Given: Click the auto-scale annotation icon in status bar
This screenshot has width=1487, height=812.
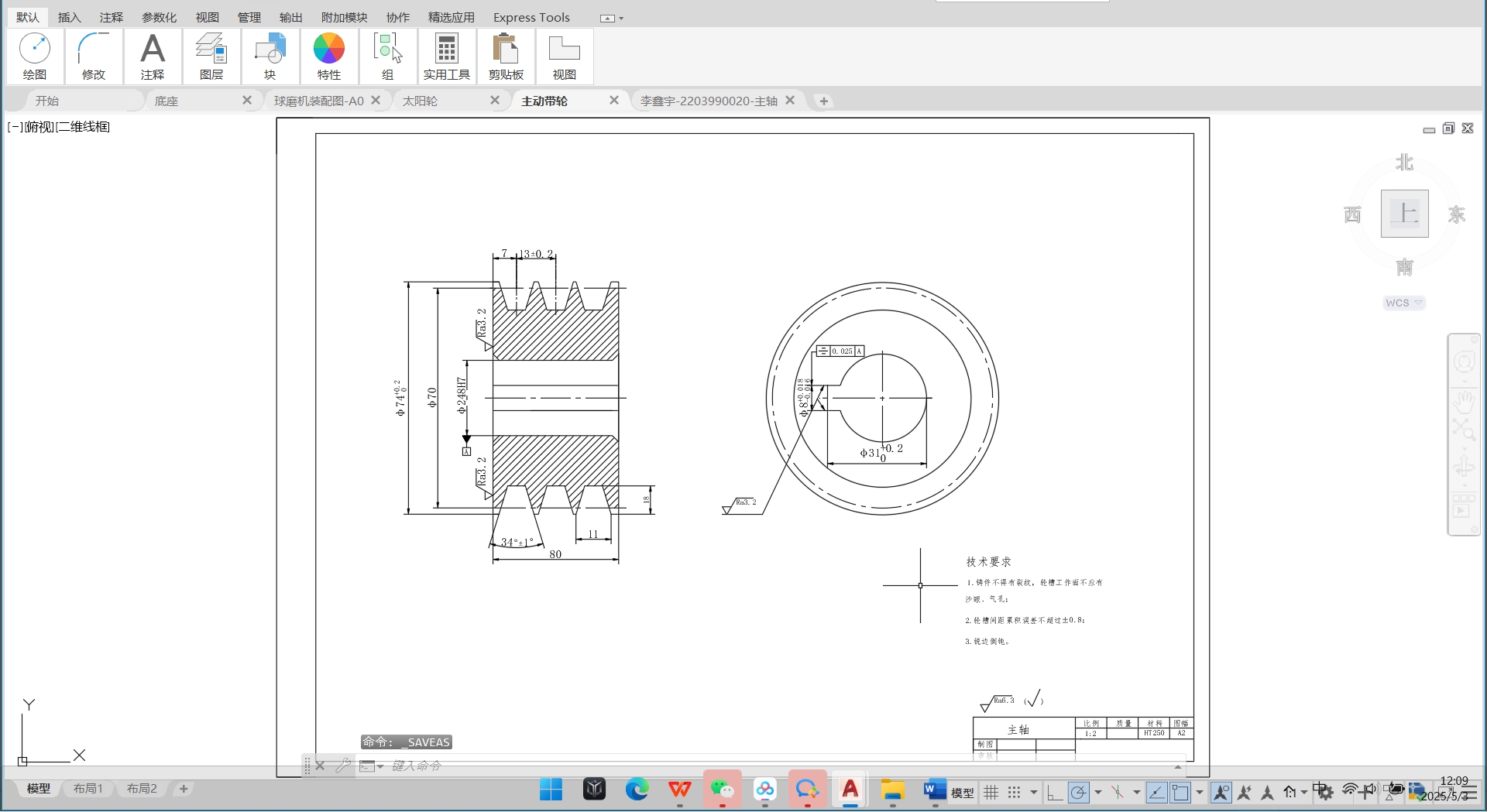Looking at the screenshot, I should point(1245,792).
